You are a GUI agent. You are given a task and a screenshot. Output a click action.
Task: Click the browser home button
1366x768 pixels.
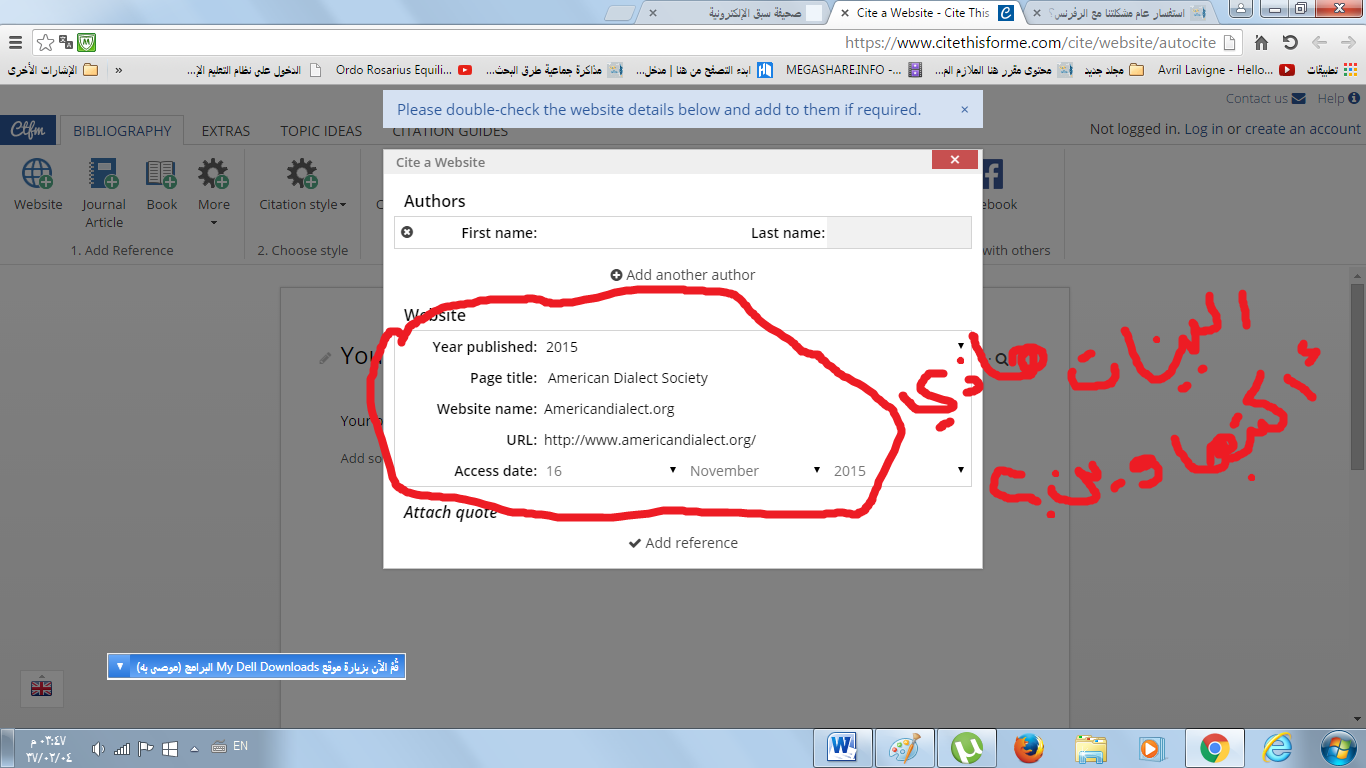(x=1261, y=42)
